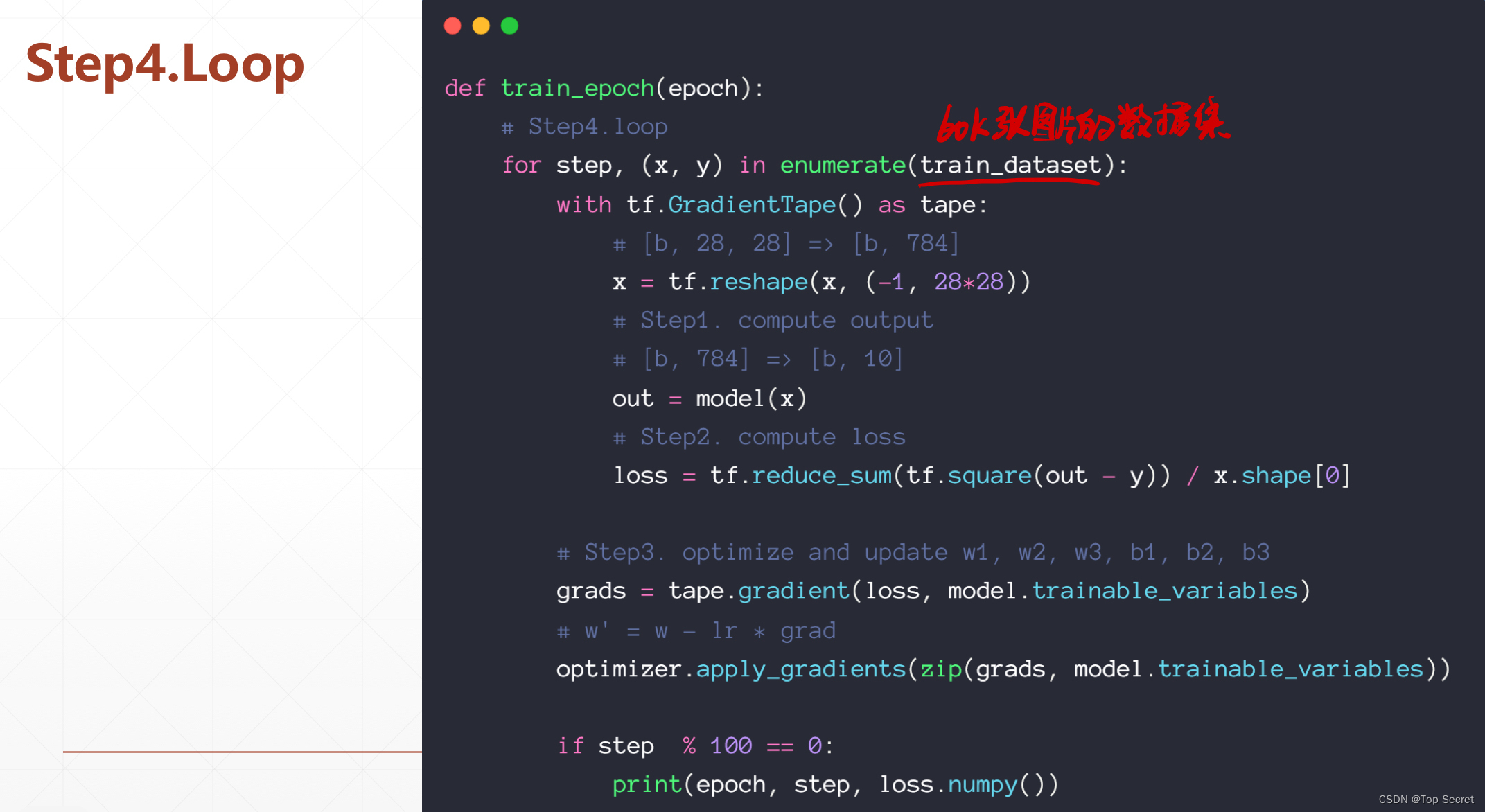Select the 'def train_epoch(epoch):' line
Viewport: 1485px width, 812px height.
[604, 89]
